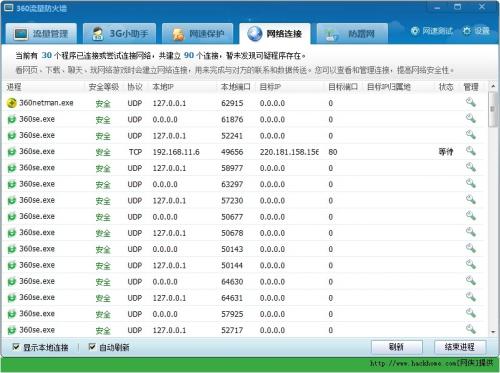Select local IP 192.168.11.6 cell
Image resolution: width=500 pixels, height=373 pixels.
tap(176, 152)
